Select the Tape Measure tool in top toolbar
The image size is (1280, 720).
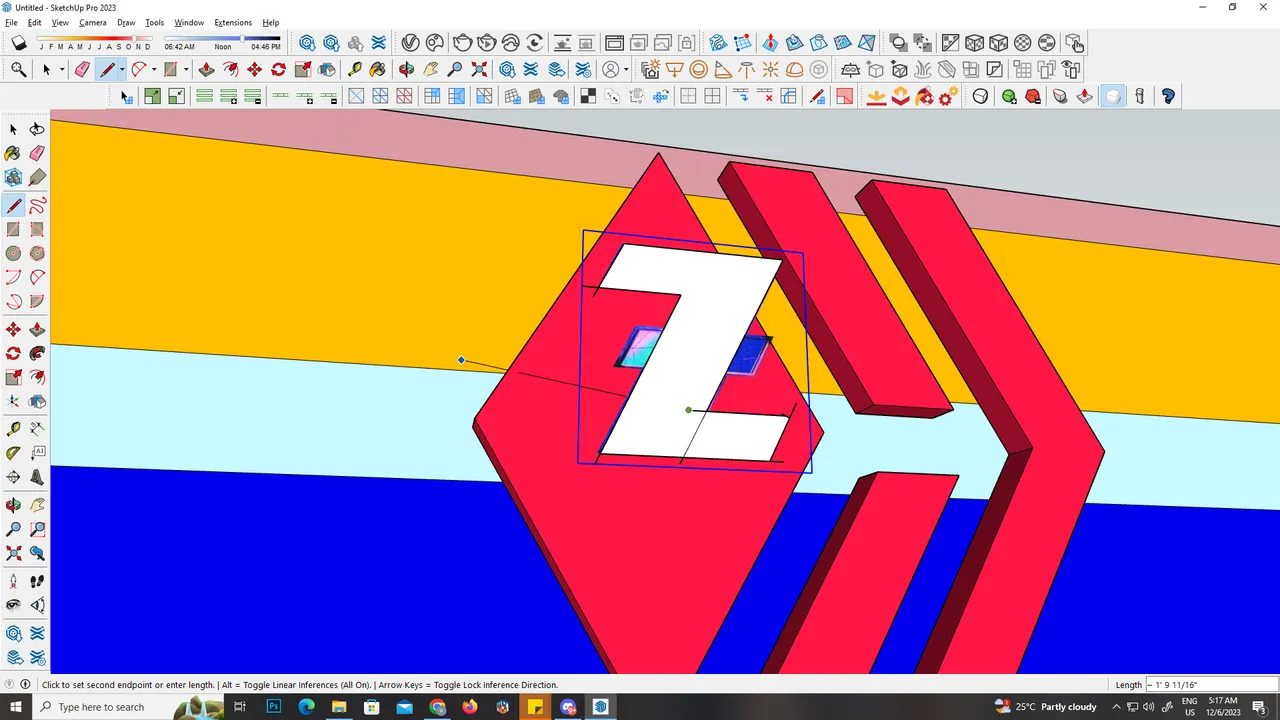pos(354,69)
